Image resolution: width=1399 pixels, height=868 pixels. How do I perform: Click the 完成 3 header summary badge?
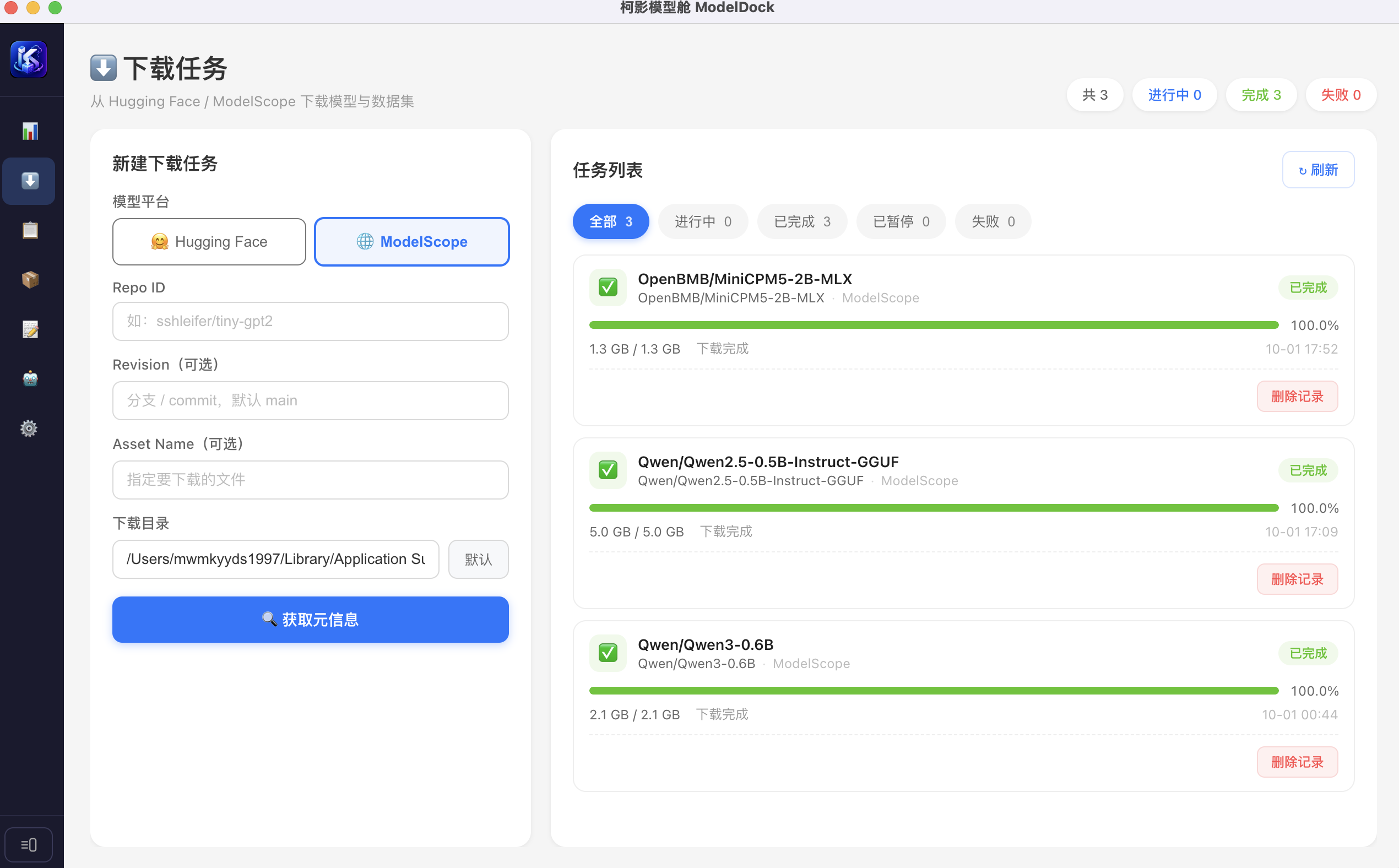(x=1261, y=95)
